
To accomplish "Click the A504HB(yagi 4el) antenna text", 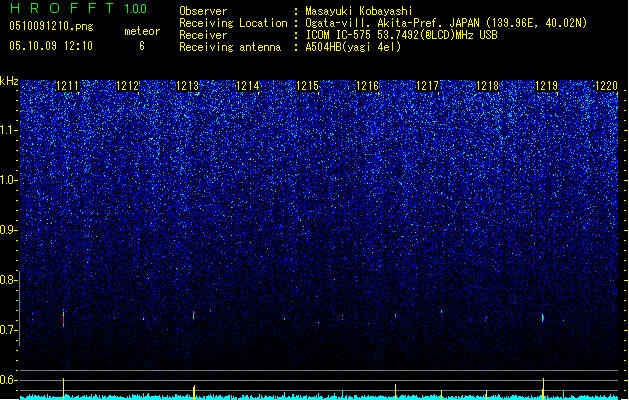I will [x=353, y=47].
